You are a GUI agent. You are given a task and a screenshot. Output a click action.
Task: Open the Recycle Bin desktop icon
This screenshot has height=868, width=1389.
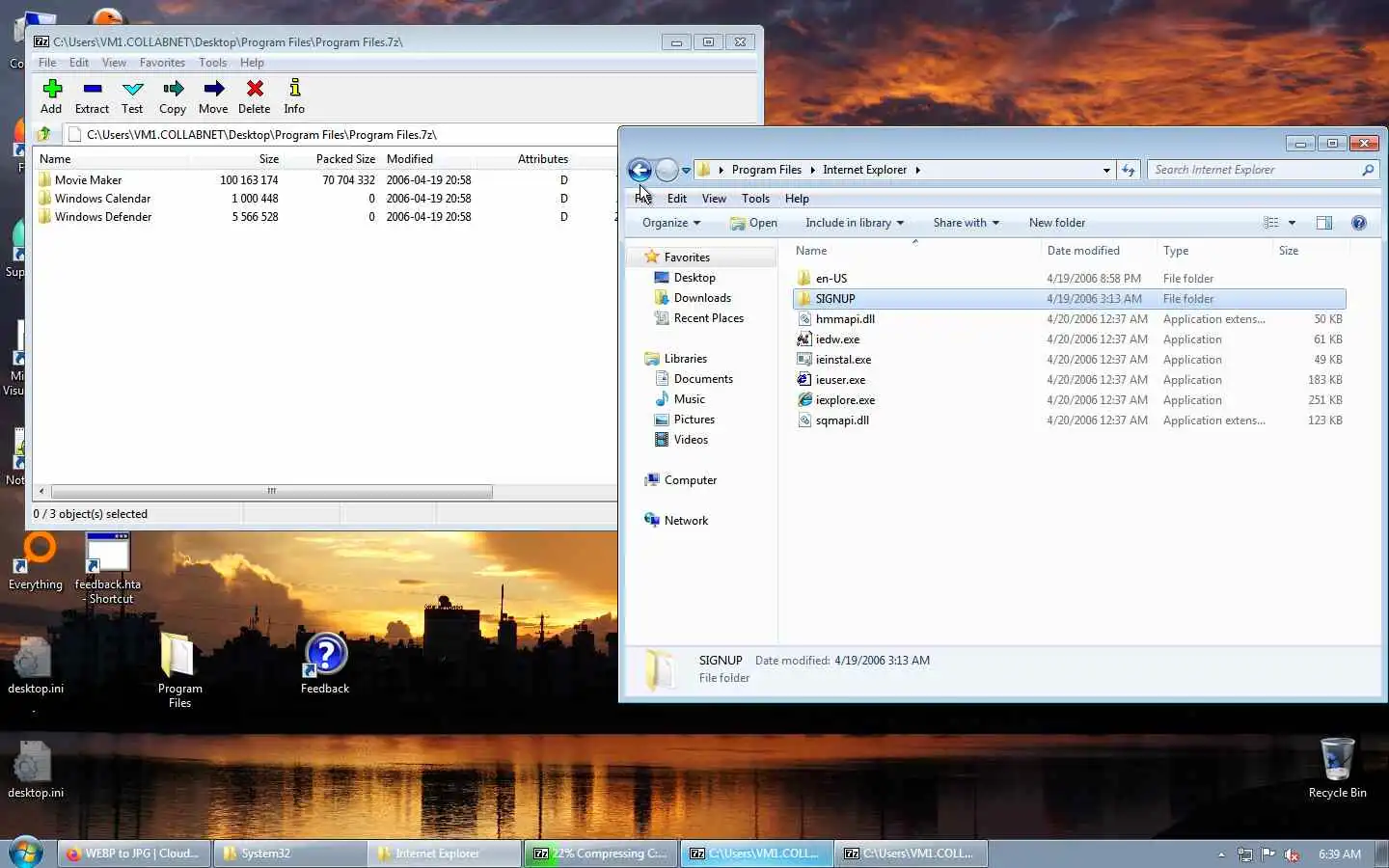[1337, 769]
